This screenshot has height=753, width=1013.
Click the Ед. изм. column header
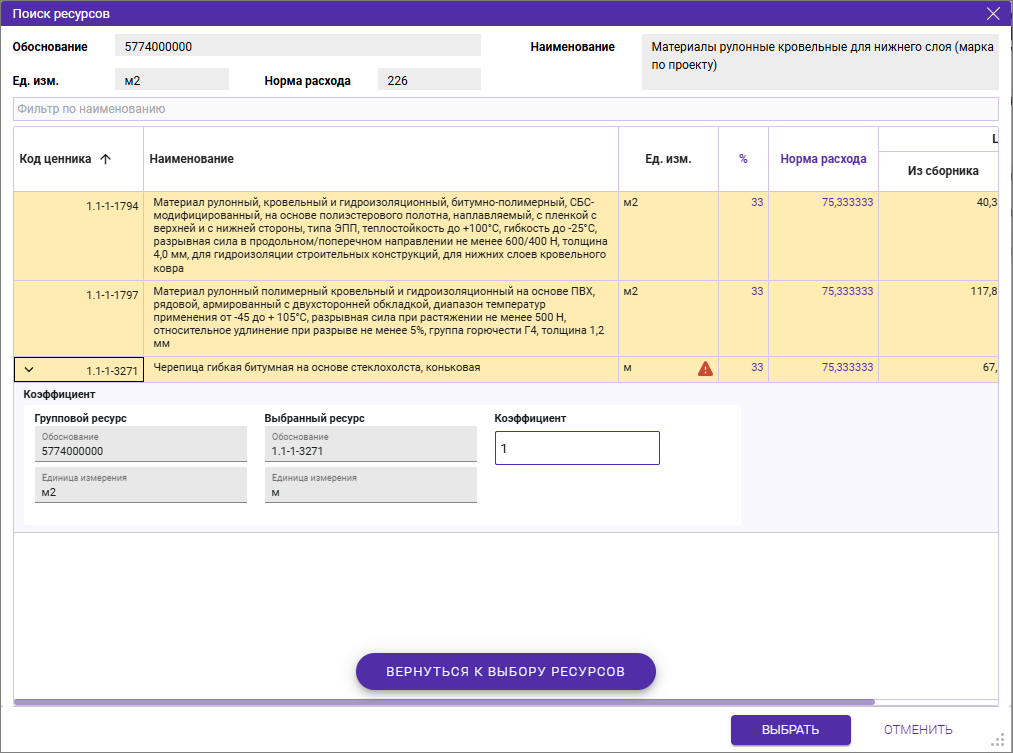click(667, 159)
